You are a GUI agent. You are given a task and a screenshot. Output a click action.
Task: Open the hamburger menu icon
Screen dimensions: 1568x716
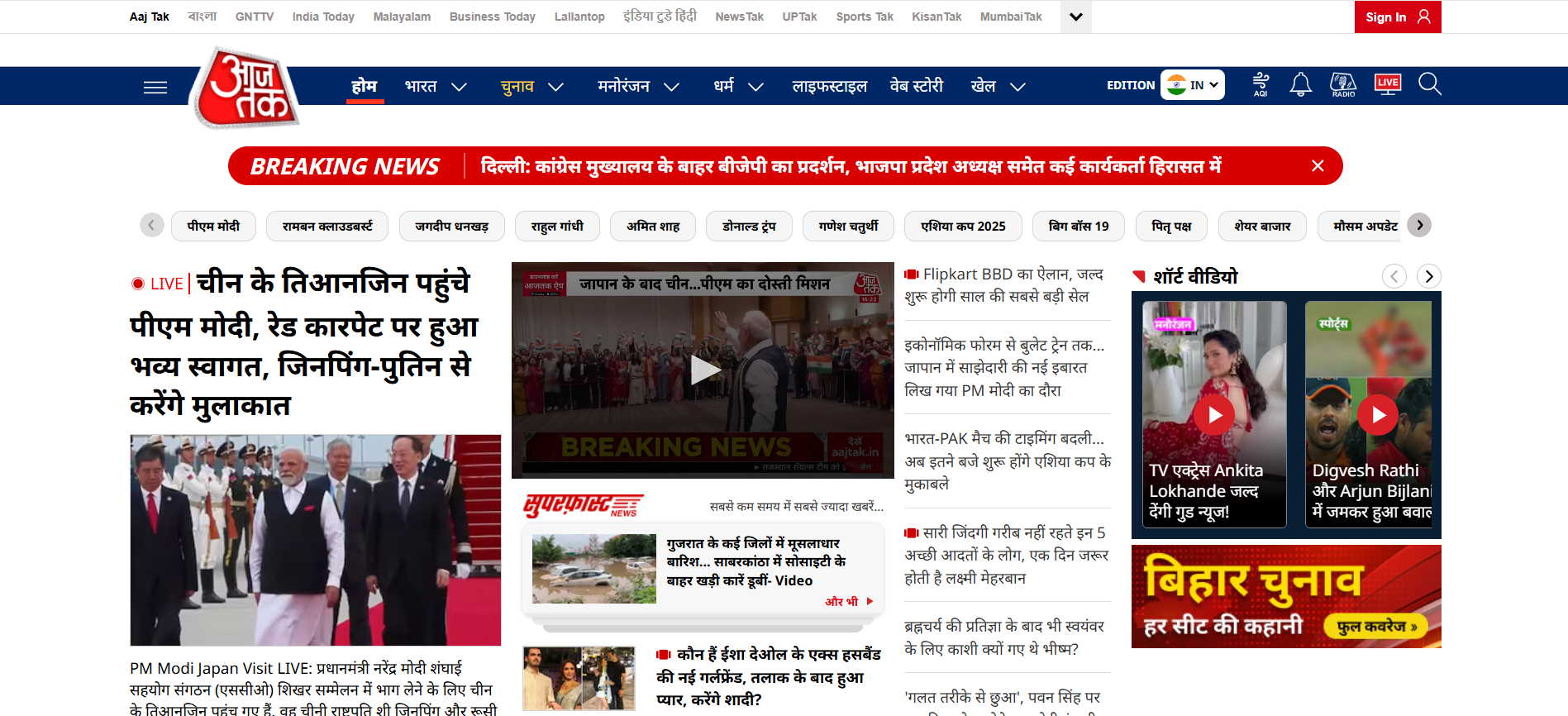tap(155, 87)
